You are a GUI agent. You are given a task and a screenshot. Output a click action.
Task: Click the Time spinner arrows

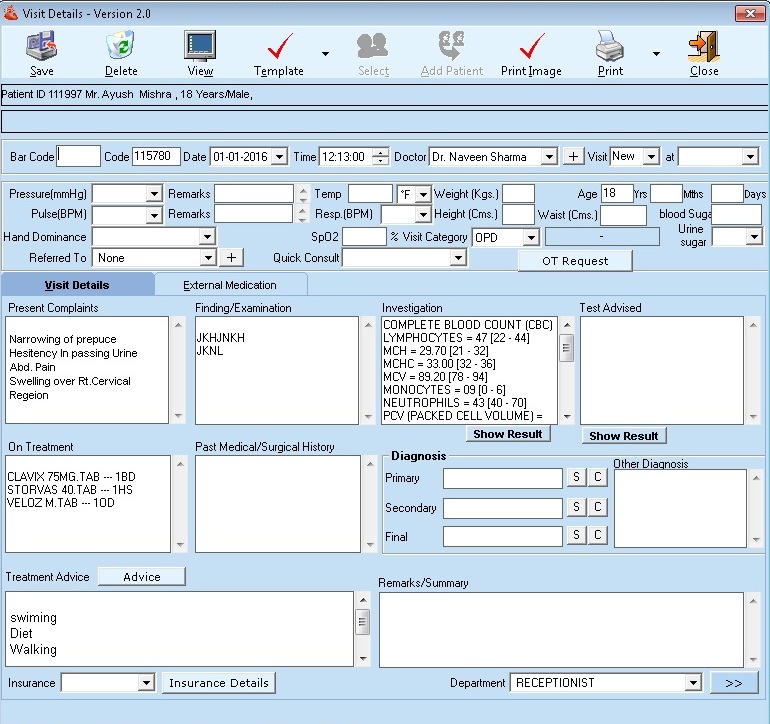click(380, 157)
